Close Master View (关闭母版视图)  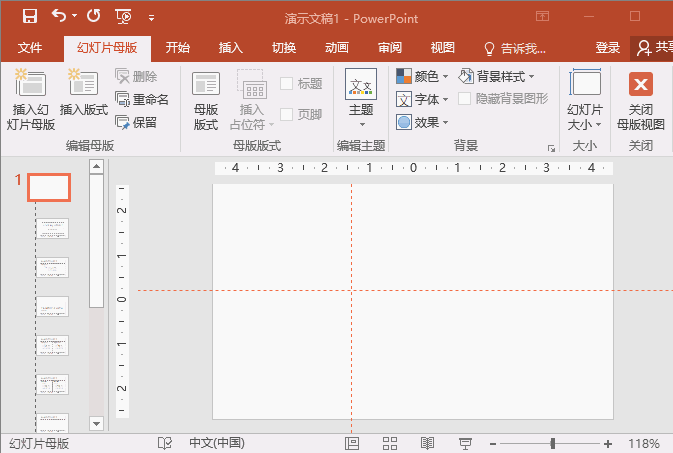pos(641,101)
